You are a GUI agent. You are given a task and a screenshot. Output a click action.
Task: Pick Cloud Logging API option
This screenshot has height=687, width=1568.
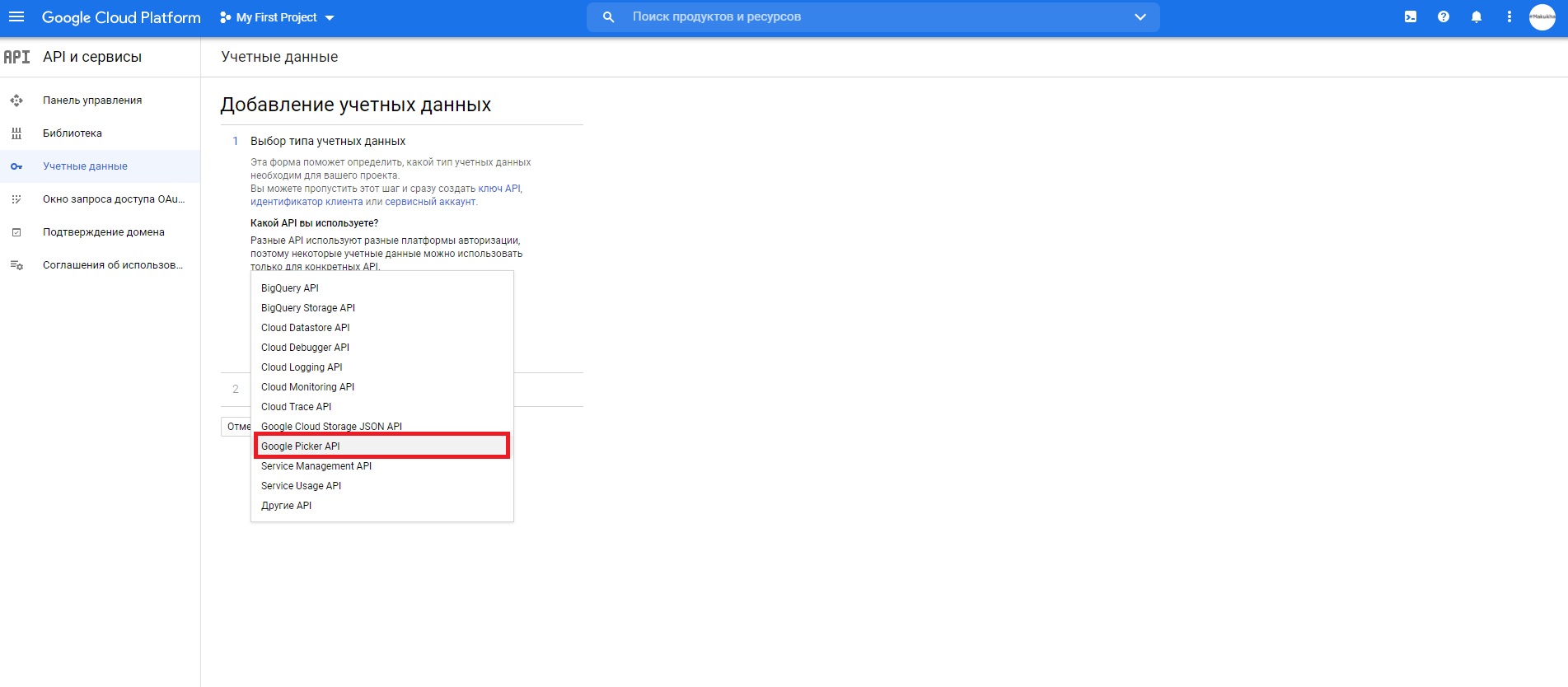coord(382,367)
